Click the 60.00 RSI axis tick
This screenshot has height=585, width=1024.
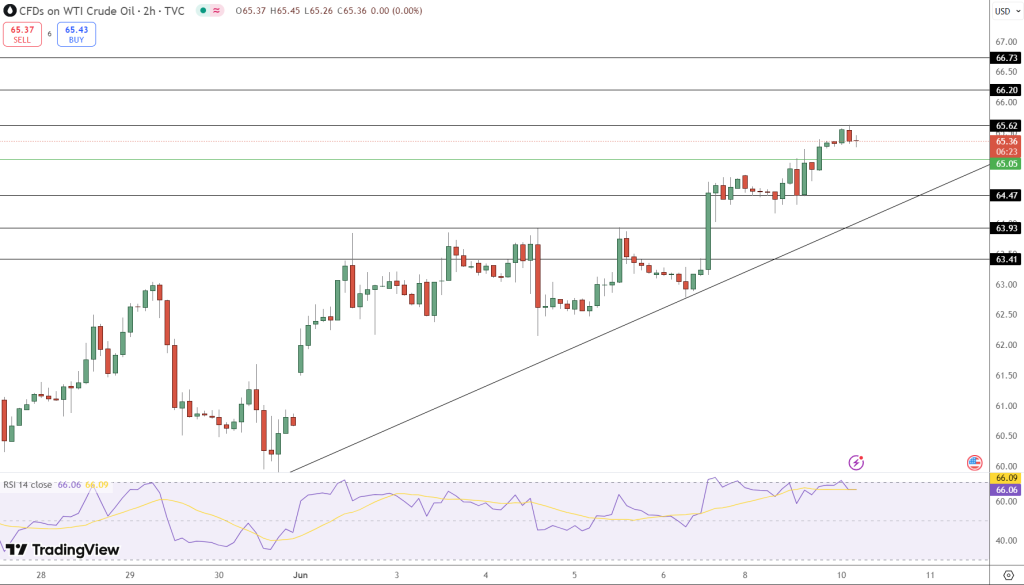[x=1006, y=501]
